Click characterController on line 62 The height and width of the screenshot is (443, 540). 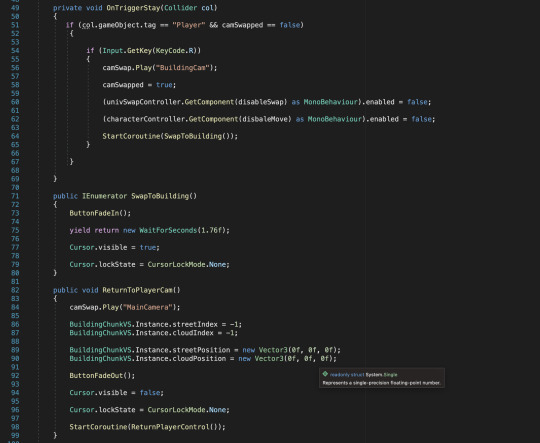point(146,119)
